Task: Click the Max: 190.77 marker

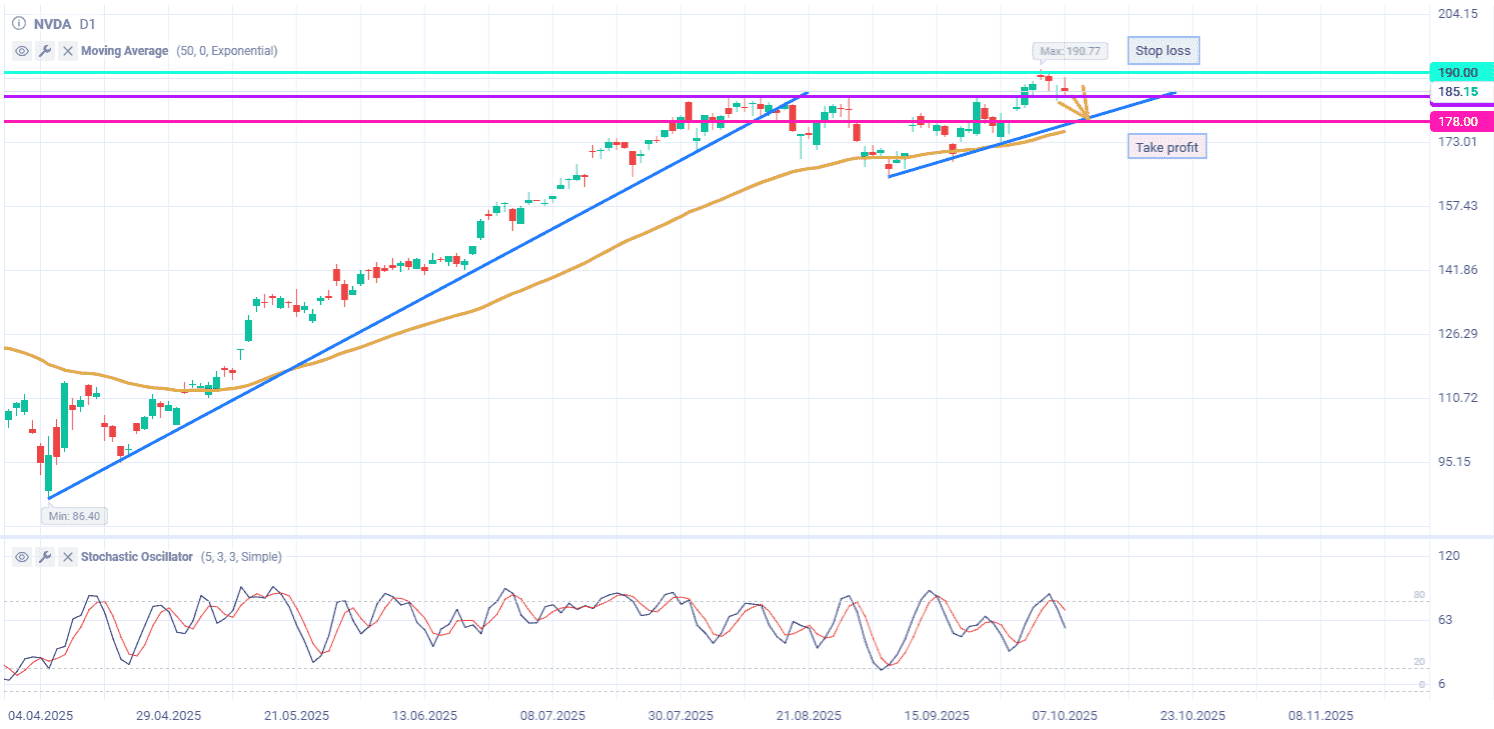Action: click(1069, 50)
